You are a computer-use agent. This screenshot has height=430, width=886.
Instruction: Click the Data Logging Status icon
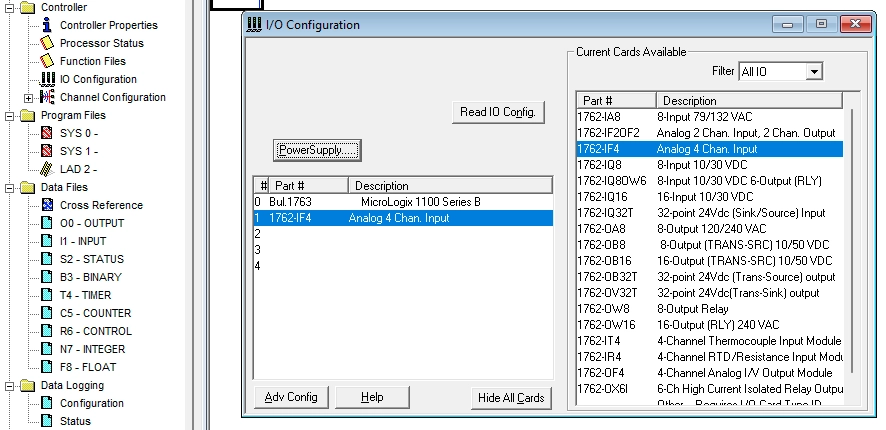tap(47, 422)
